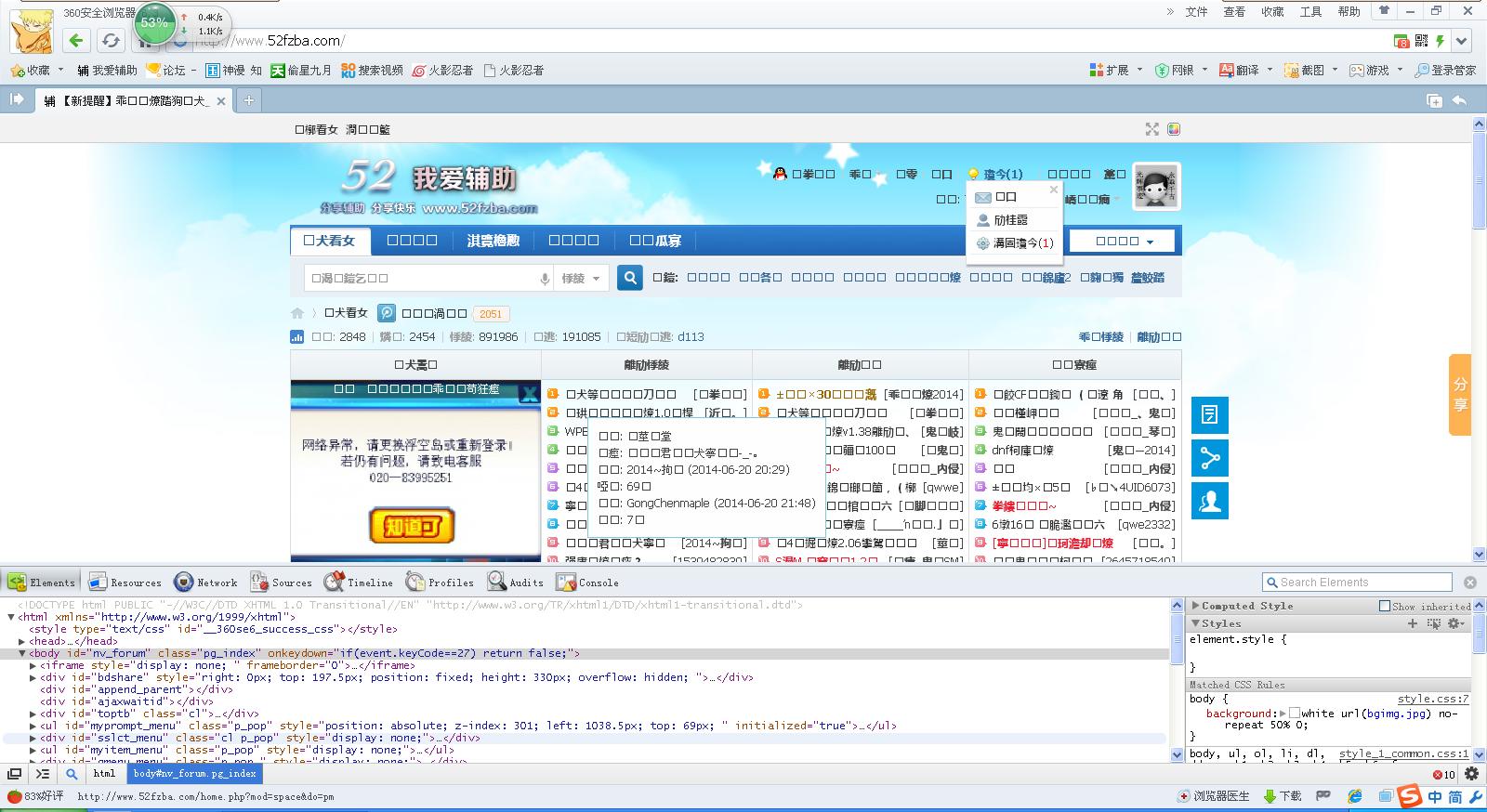Open the 论坛 bookmark
Viewport: 1487px width, 812px height.
coord(166,71)
